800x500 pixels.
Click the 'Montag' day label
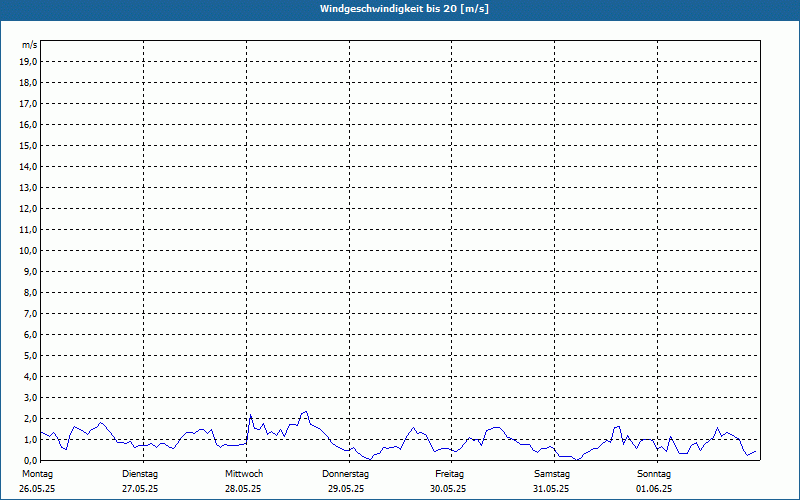37,474
